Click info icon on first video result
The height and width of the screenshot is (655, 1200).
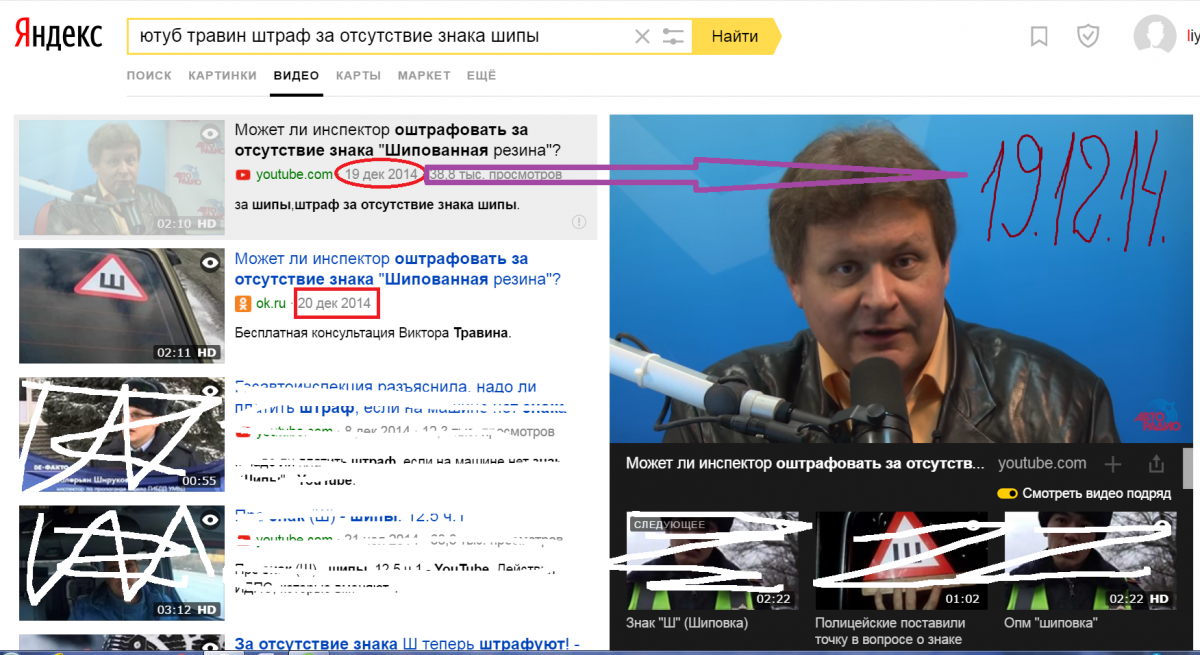coord(579,222)
